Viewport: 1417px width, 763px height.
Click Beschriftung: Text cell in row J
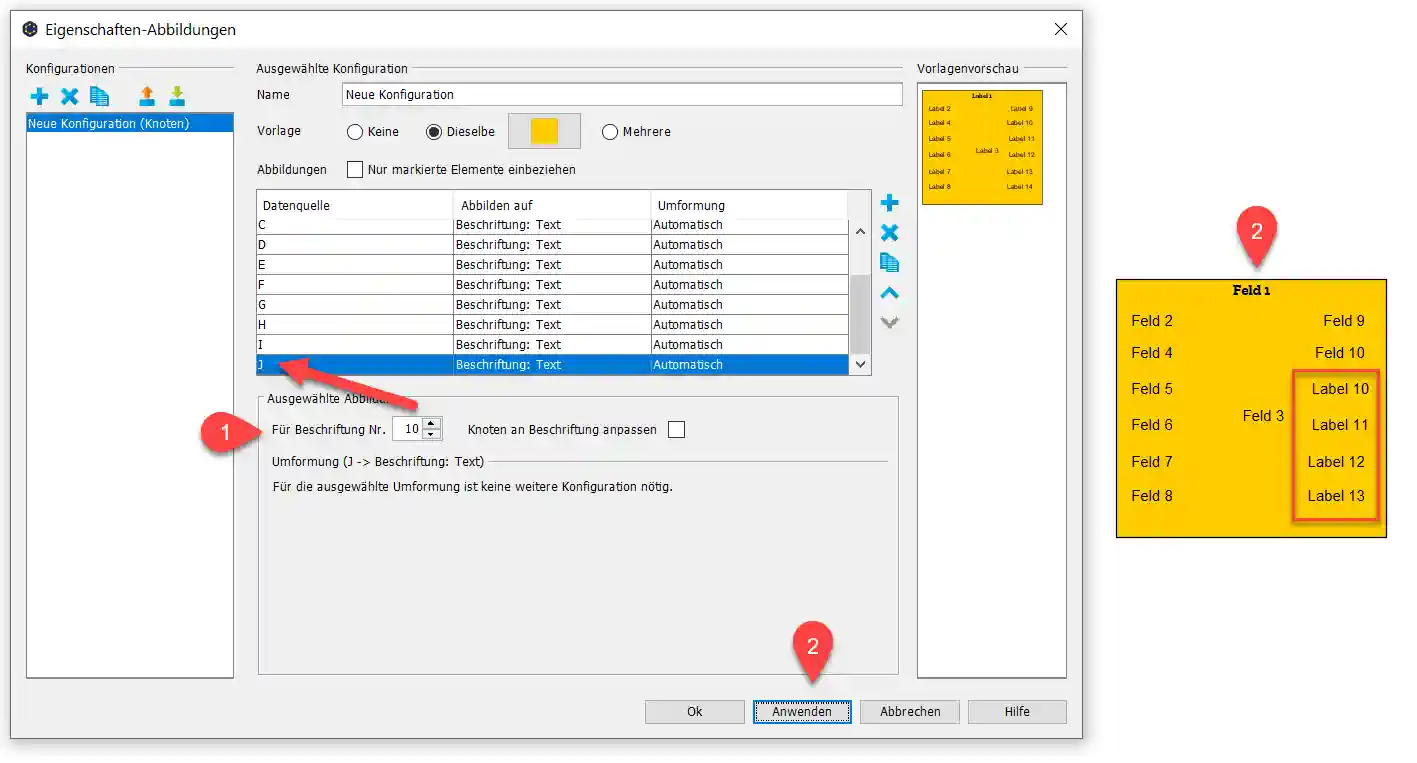[x=552, y=365]
